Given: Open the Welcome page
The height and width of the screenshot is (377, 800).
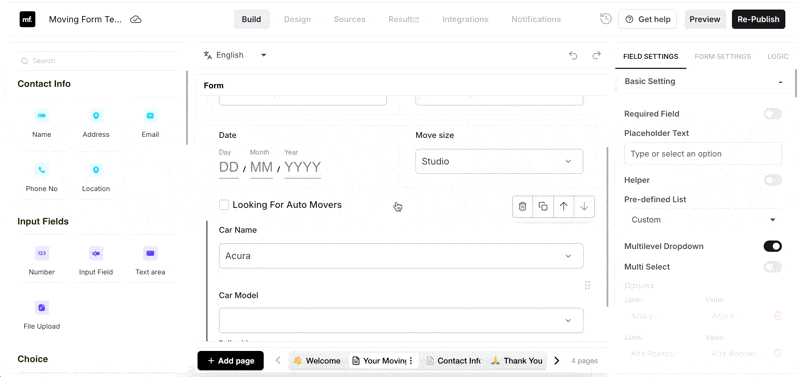Looking at the screenshot, I should pyautogui.click(x=317, y=361).
